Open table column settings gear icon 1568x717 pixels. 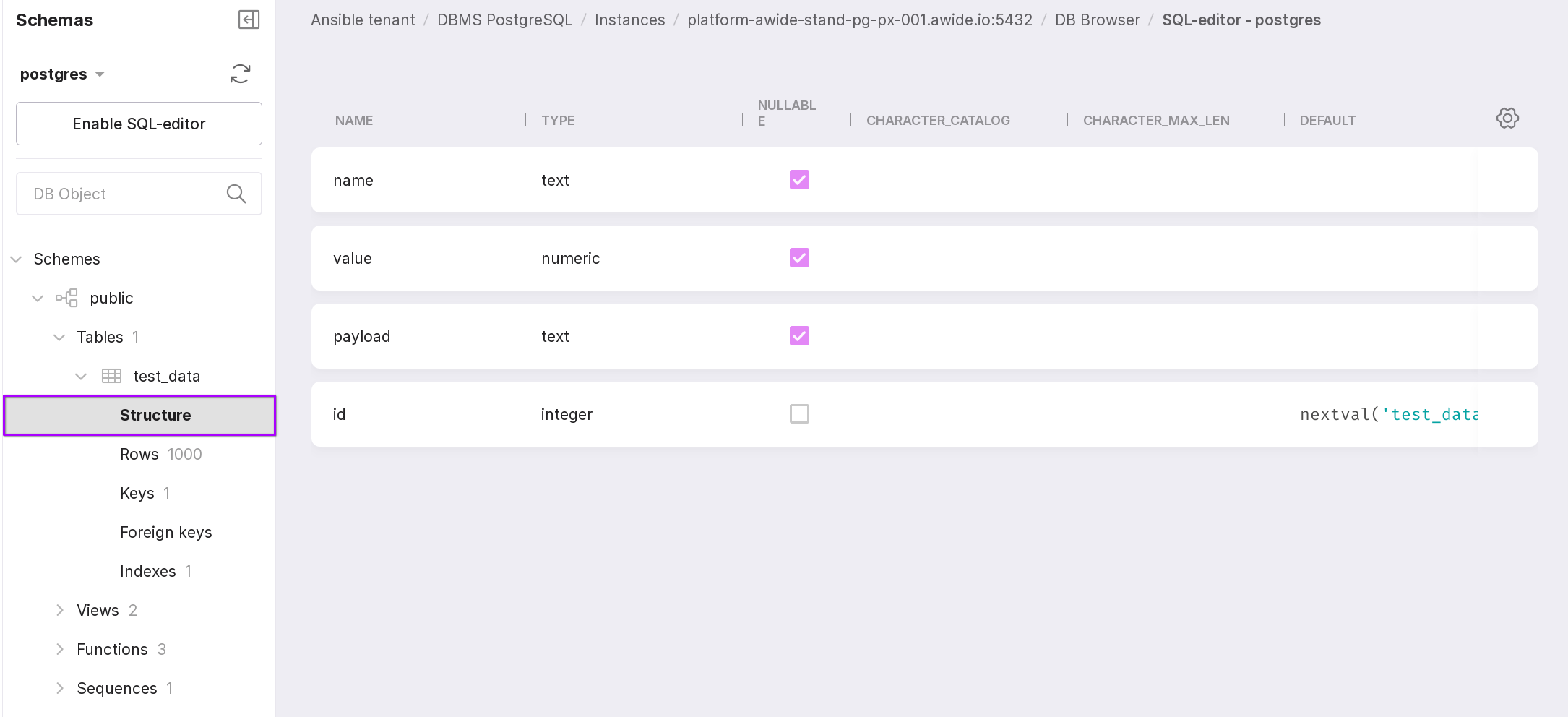coord(1507,119)
